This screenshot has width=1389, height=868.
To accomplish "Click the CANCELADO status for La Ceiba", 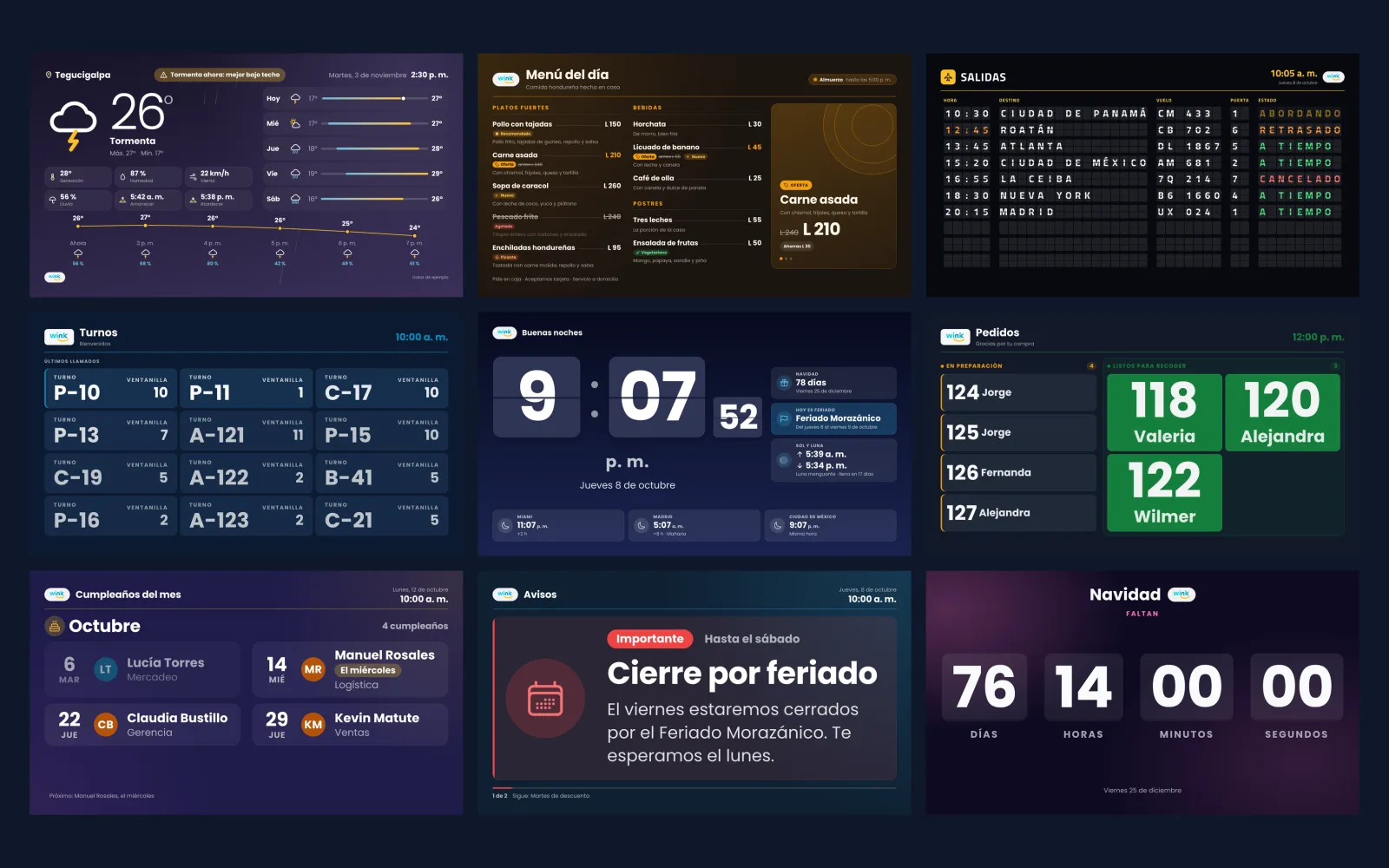I will point(1300,180).
